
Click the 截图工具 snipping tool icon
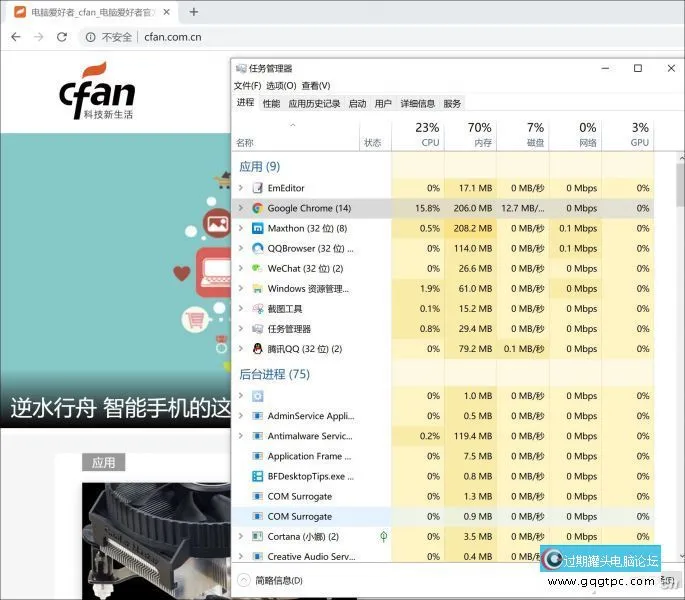(258, 309)
